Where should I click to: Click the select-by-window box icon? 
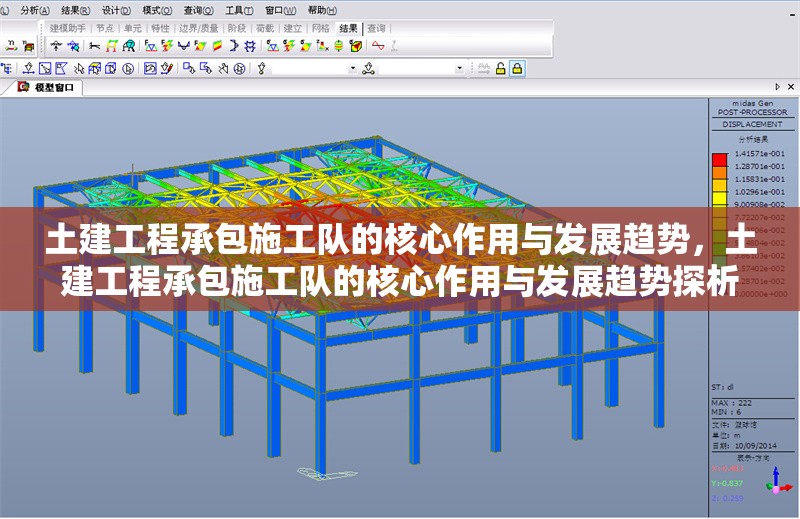tap(45, 68)
